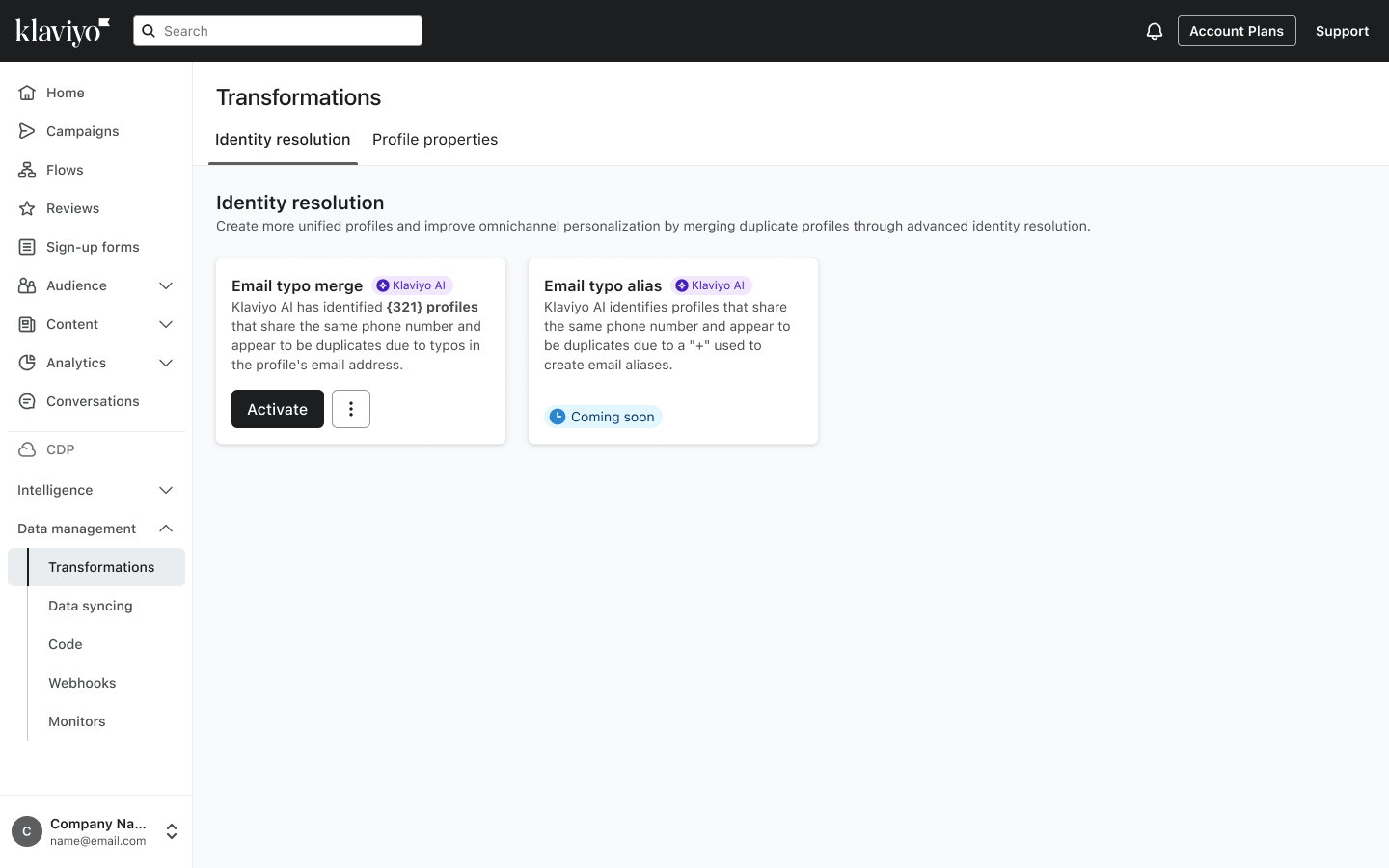The height and width of the screenshot is (868, 1389).
Task: Click the Klaviyo logo
Action: pyautogui.click(x=63, y=31)
